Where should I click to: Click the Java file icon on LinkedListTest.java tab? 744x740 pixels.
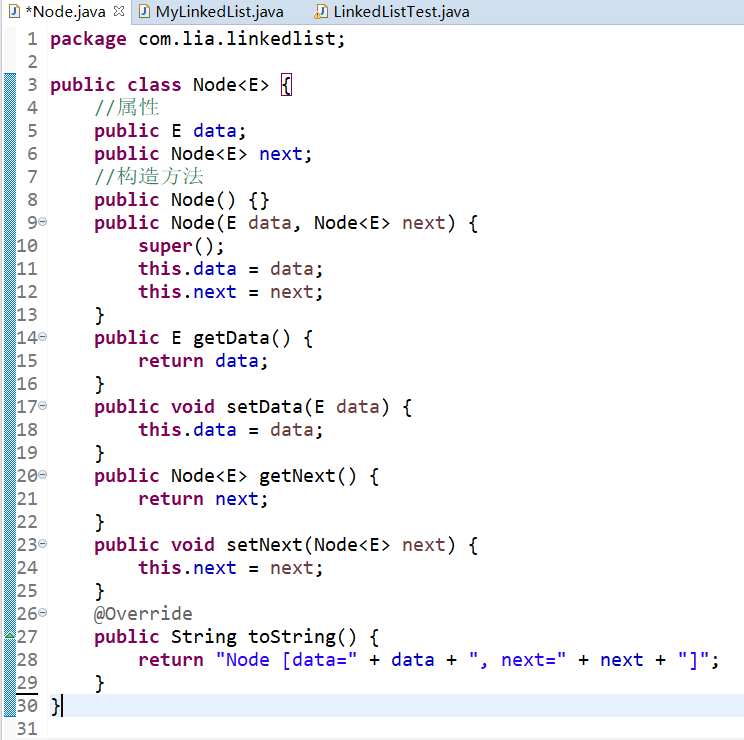pos(321,11)
